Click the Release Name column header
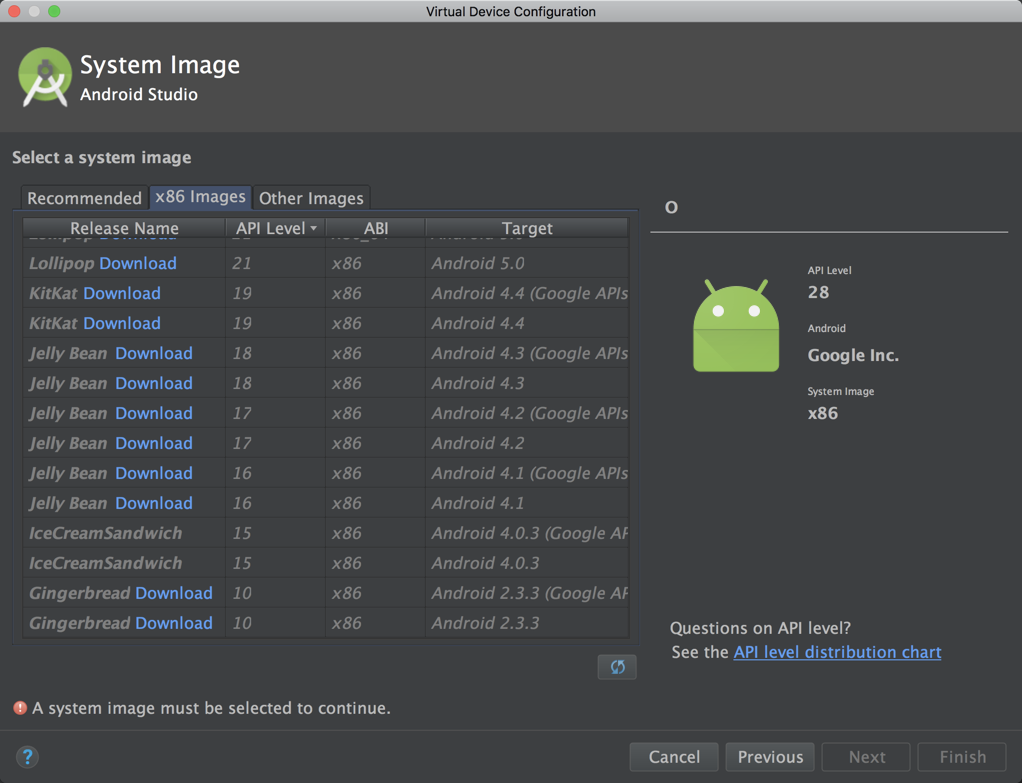This screenshot has width=1022, height=783. [x=124, y=228]
